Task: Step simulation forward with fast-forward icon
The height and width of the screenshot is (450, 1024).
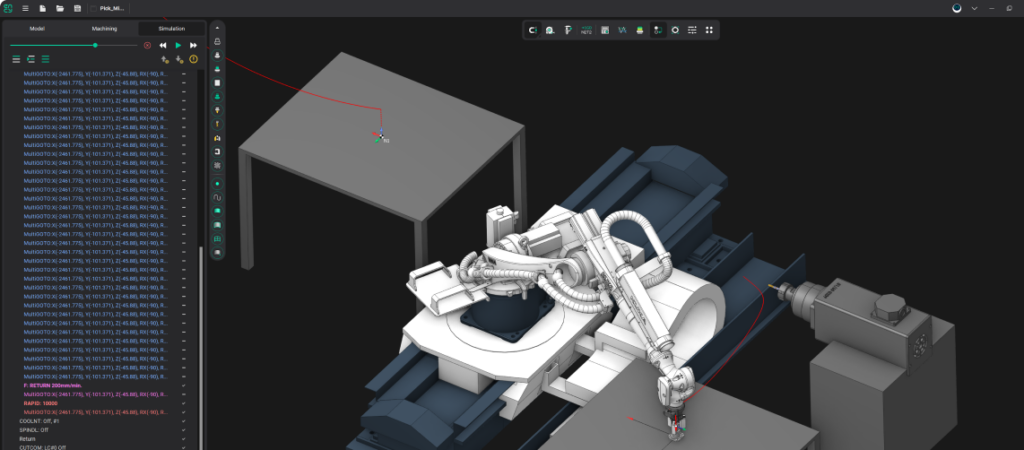Action: 193,45
